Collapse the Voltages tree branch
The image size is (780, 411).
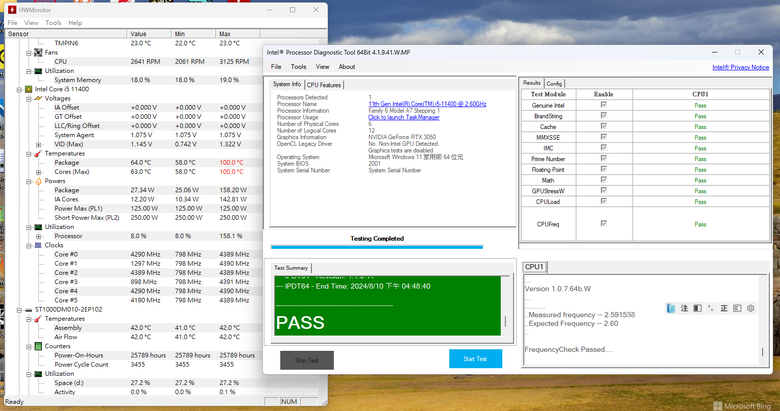pyautogui.click(x=29, y=99)
